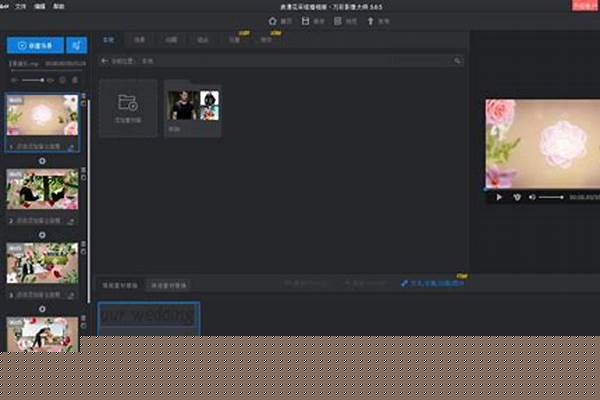Click the blue new-scene button with the plus icon
Screen dimensions: 600x400
[x=35, y=46]
